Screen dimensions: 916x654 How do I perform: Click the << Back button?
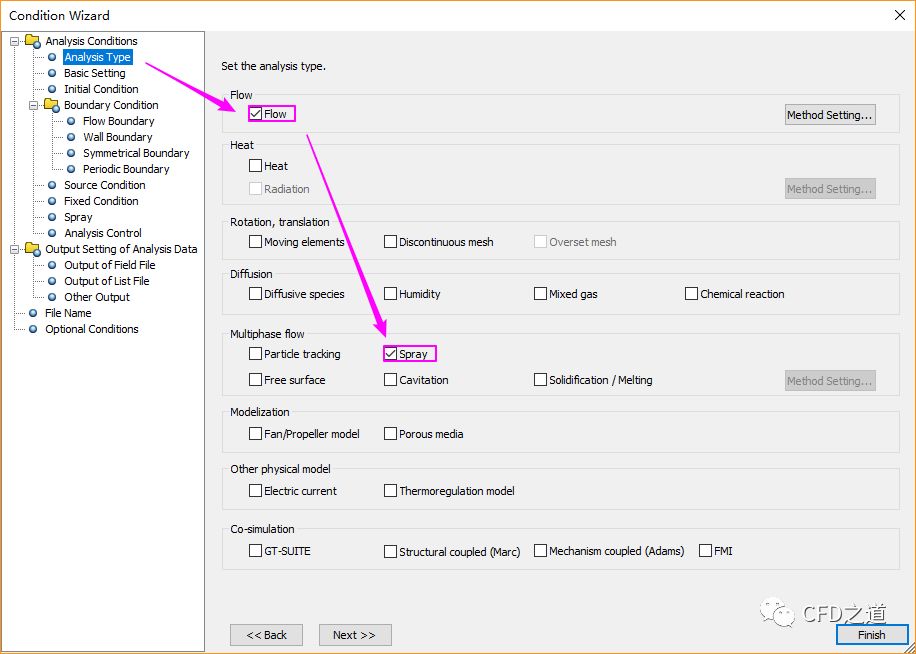coord(266,635)
